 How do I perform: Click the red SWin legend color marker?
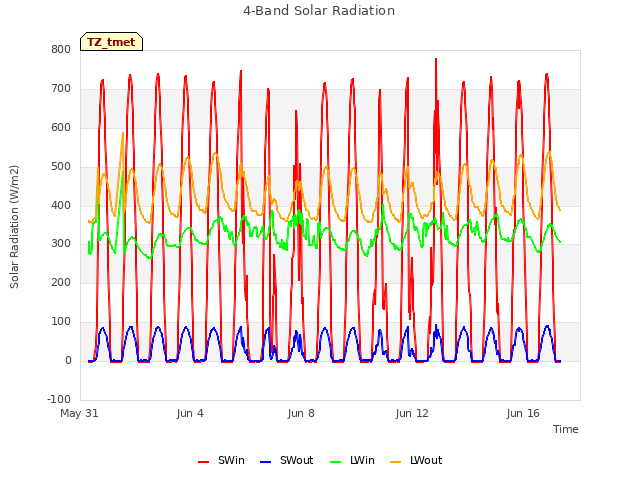(x=203, y=462)
